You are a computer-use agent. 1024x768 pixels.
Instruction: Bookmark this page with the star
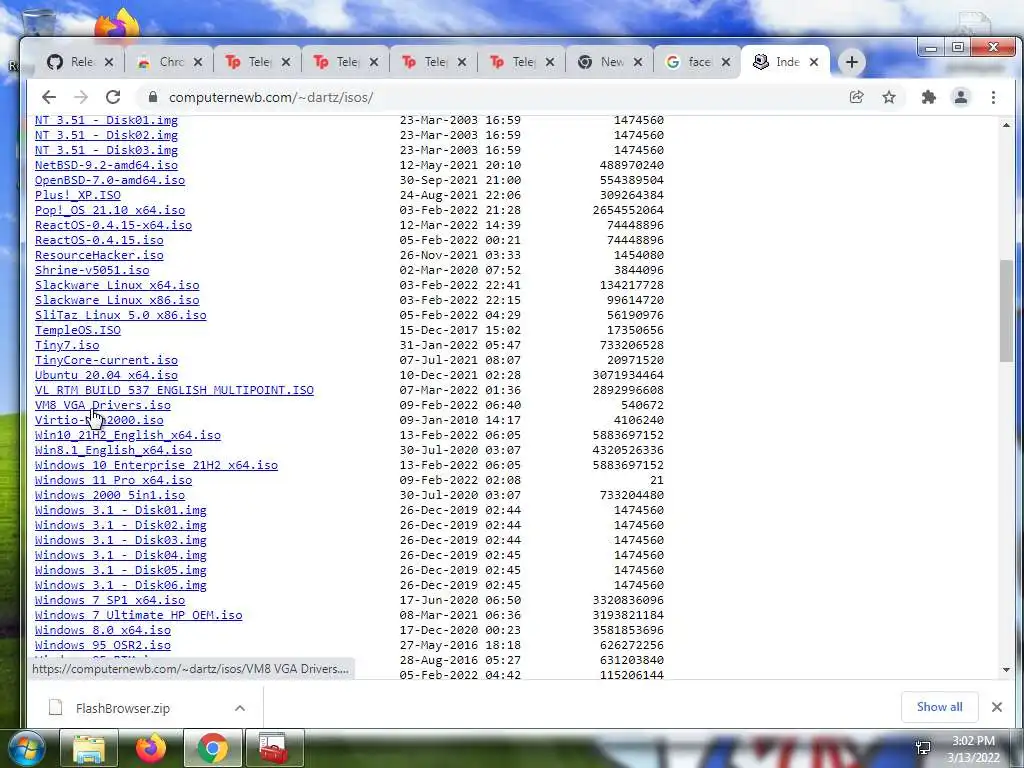click(889, 97)
